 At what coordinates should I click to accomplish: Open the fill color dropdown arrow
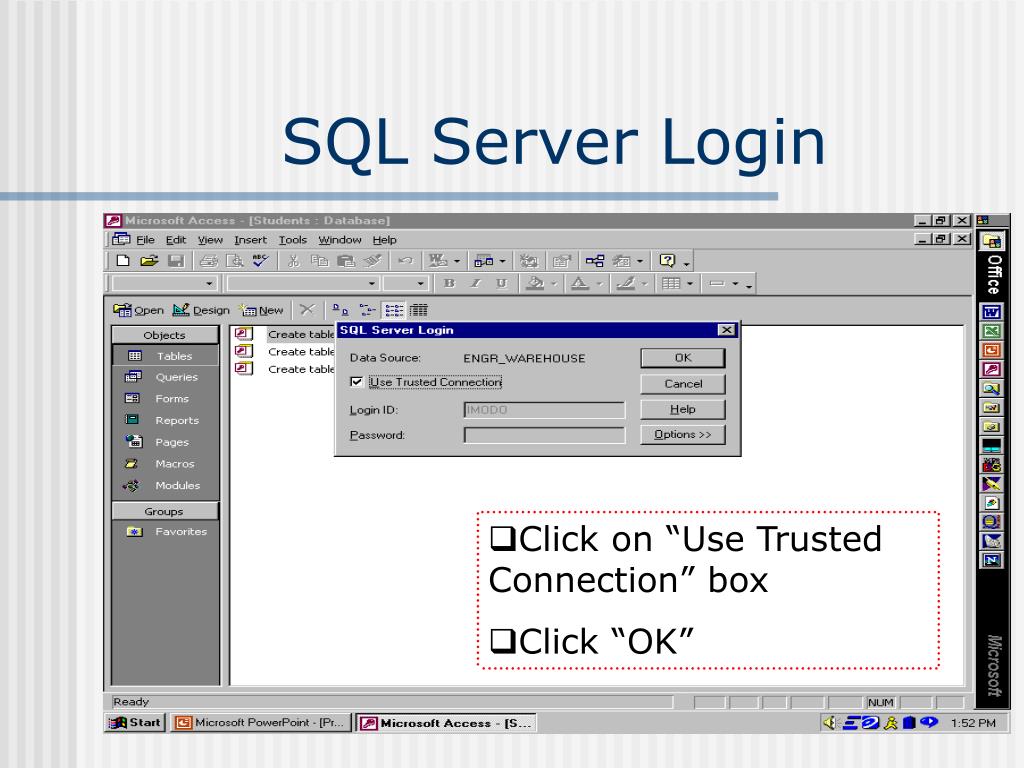555,284
